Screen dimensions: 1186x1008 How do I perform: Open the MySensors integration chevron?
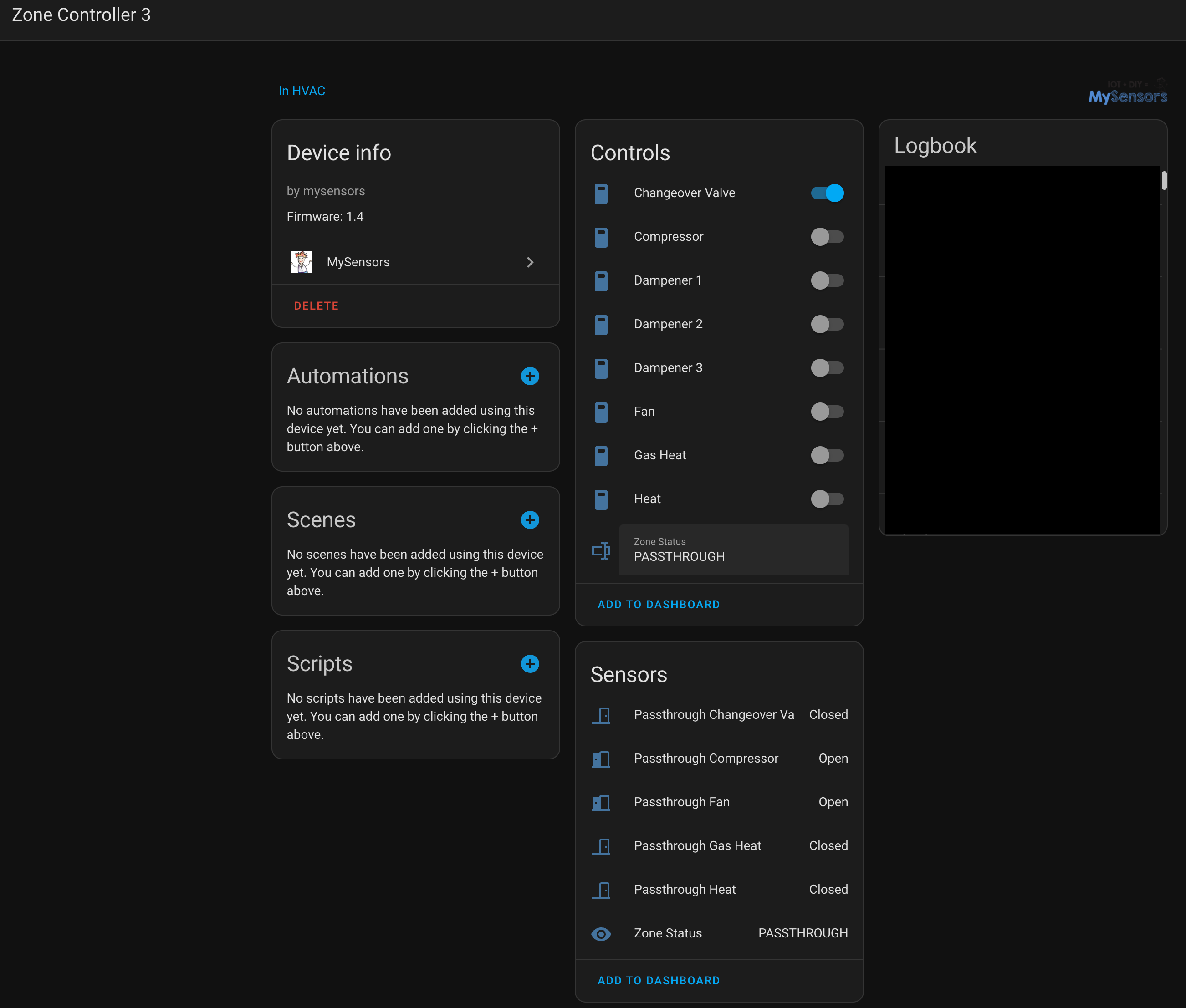coord(530,262)
